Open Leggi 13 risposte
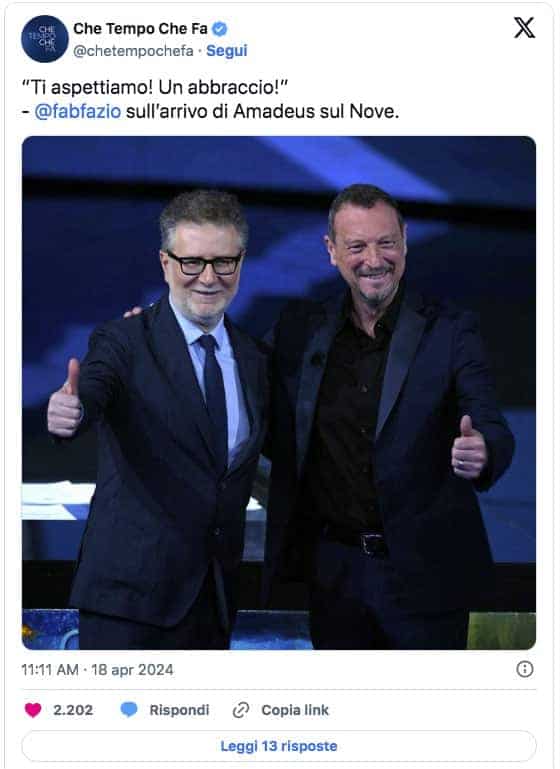 coord(279,746)
